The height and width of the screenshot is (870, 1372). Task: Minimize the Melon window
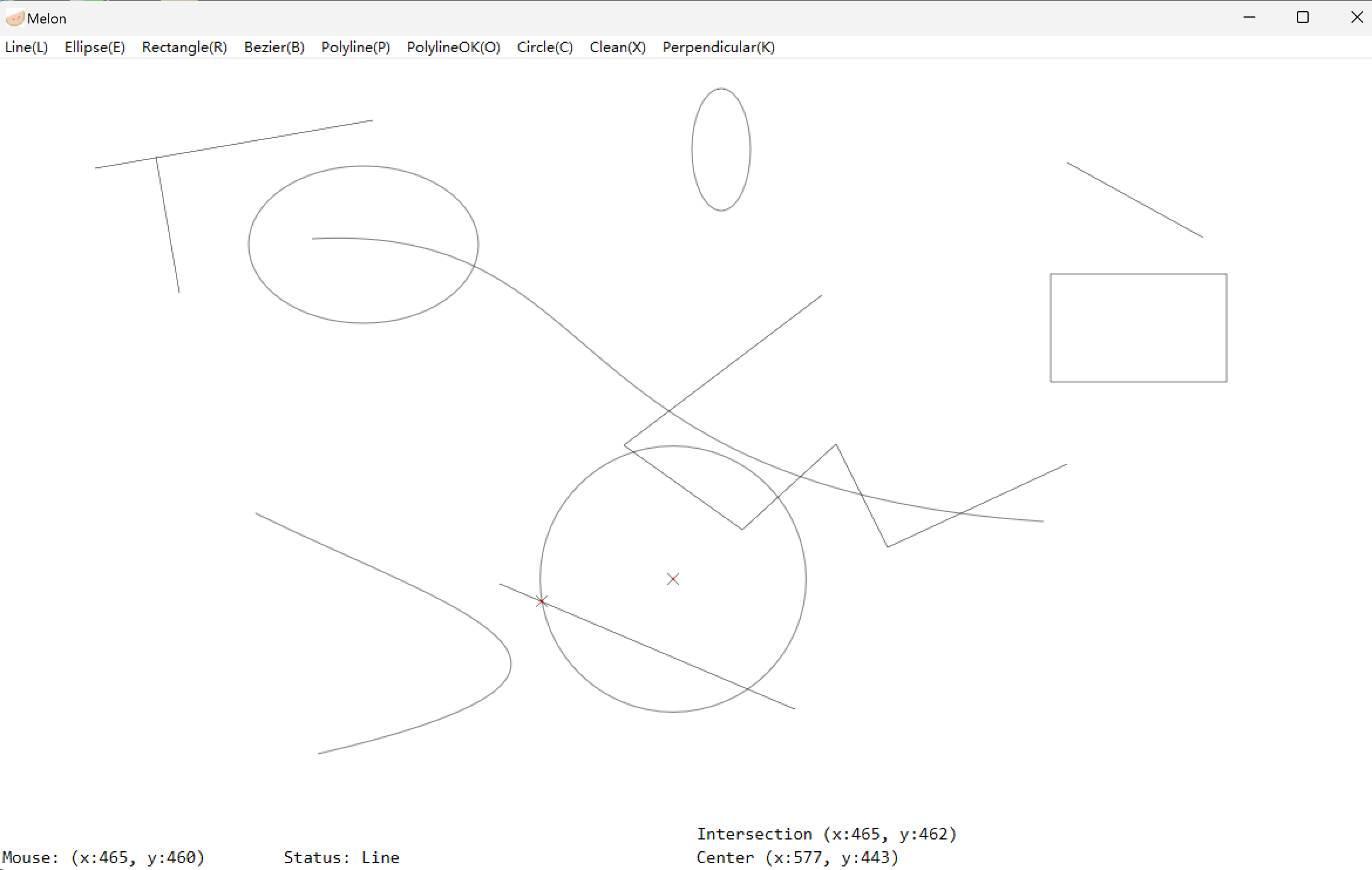(x=1249, y=18)
